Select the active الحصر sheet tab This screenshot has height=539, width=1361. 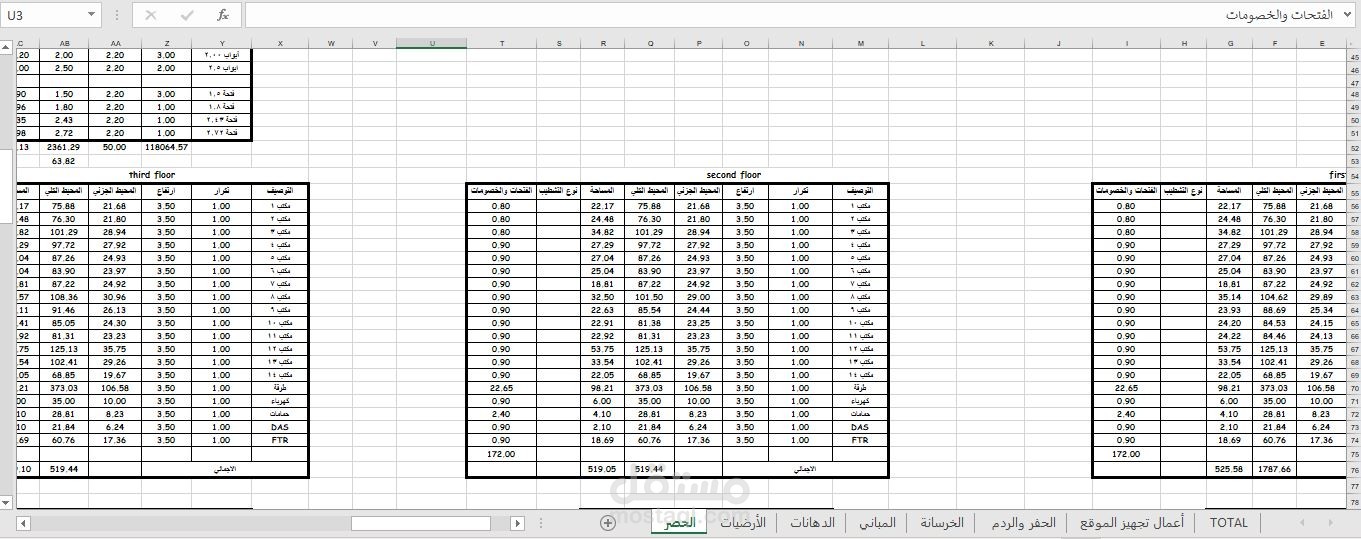(x=680, y=524)
